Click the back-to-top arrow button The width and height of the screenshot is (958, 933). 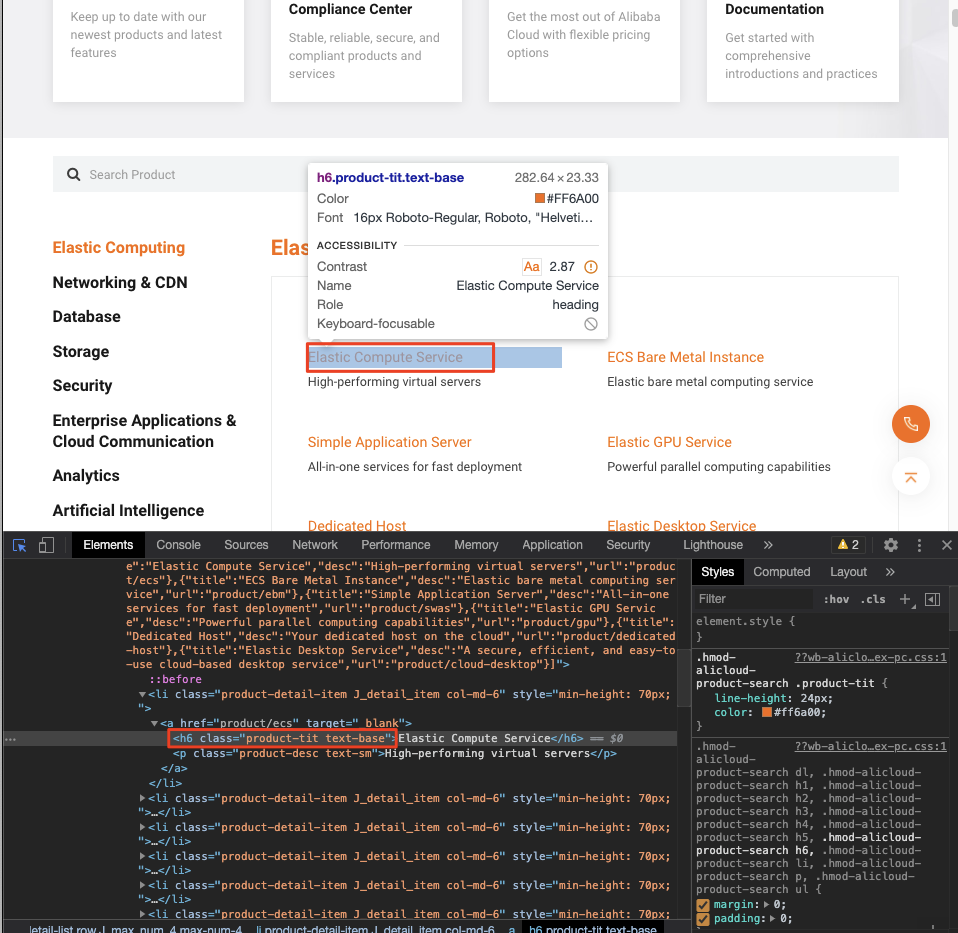910,477
